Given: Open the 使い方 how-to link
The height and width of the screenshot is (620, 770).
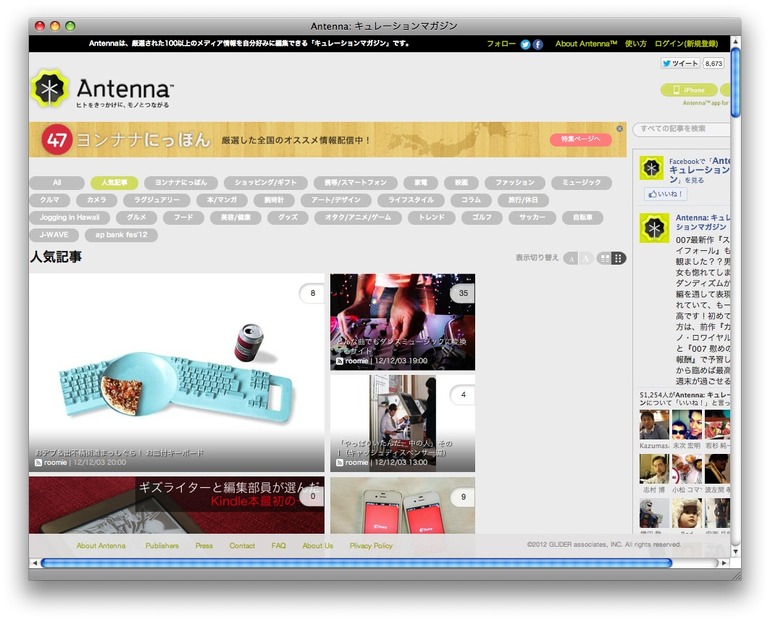Looking at the screenshot, I should click(x=635, y=44).
